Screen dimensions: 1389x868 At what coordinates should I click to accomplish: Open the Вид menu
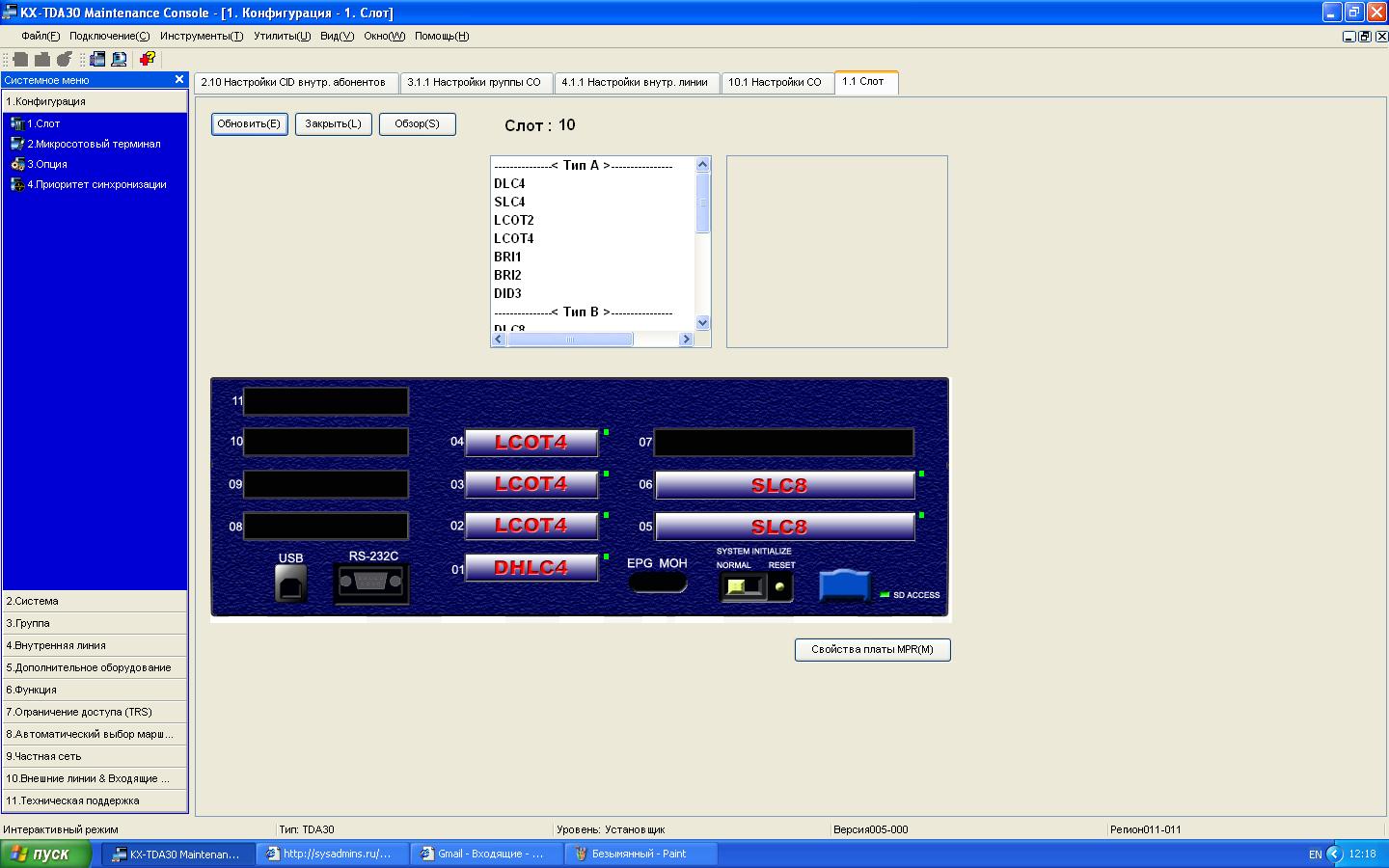coord(337,36)
